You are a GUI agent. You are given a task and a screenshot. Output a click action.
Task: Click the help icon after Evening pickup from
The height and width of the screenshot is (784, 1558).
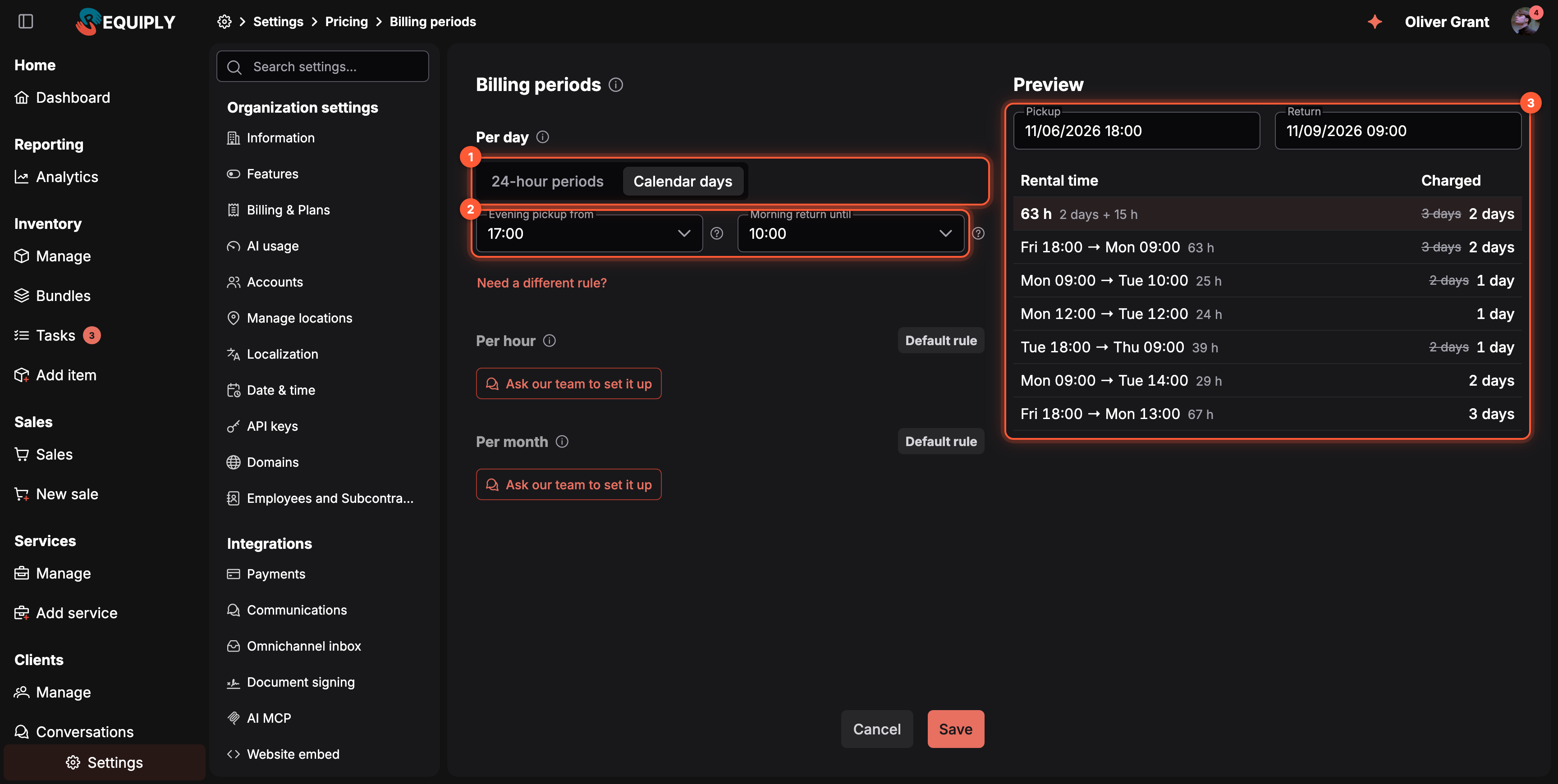pyautogui.click(x=717, y=233)
